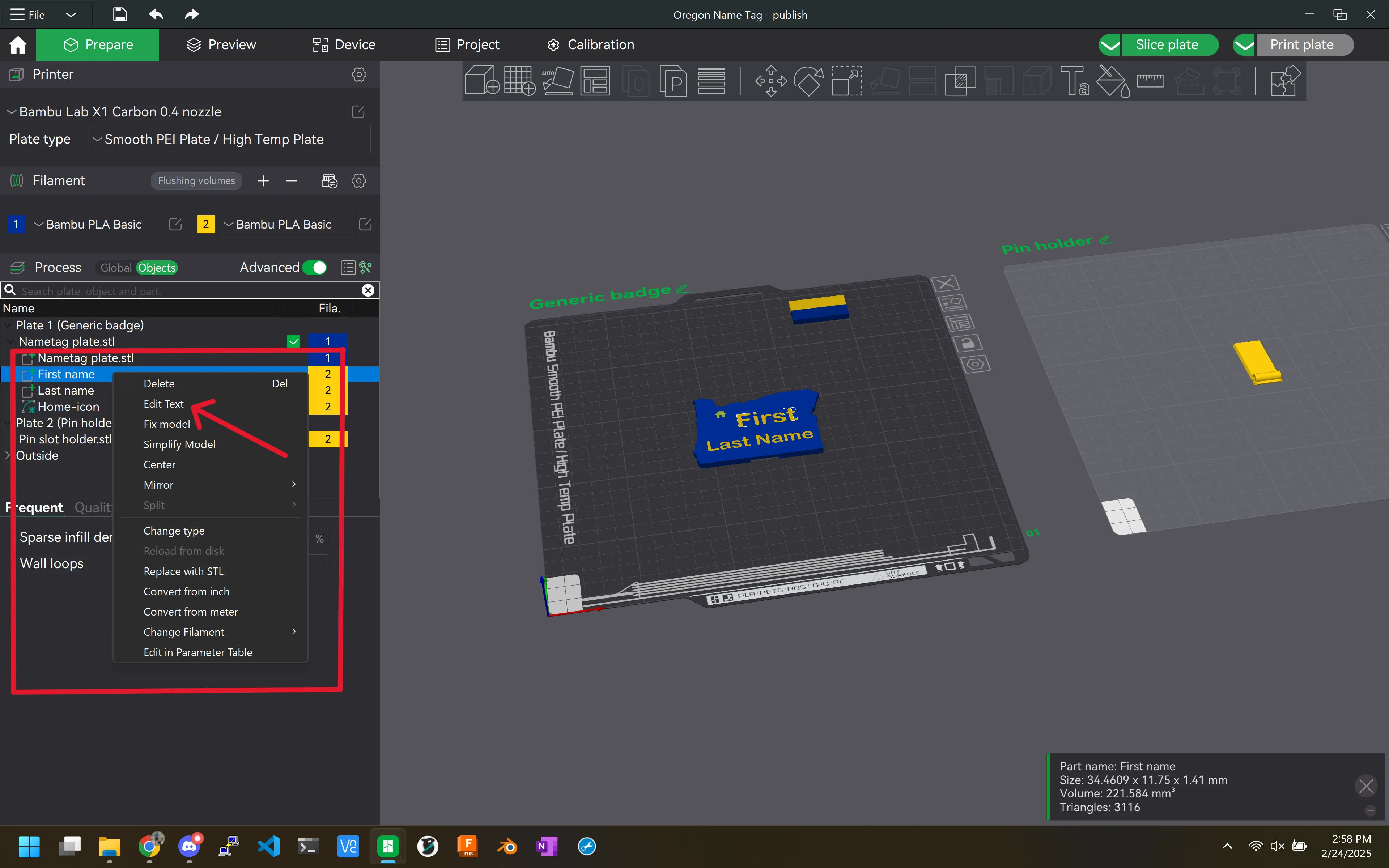Open the Plate type dropdown

tap(229, 140)
